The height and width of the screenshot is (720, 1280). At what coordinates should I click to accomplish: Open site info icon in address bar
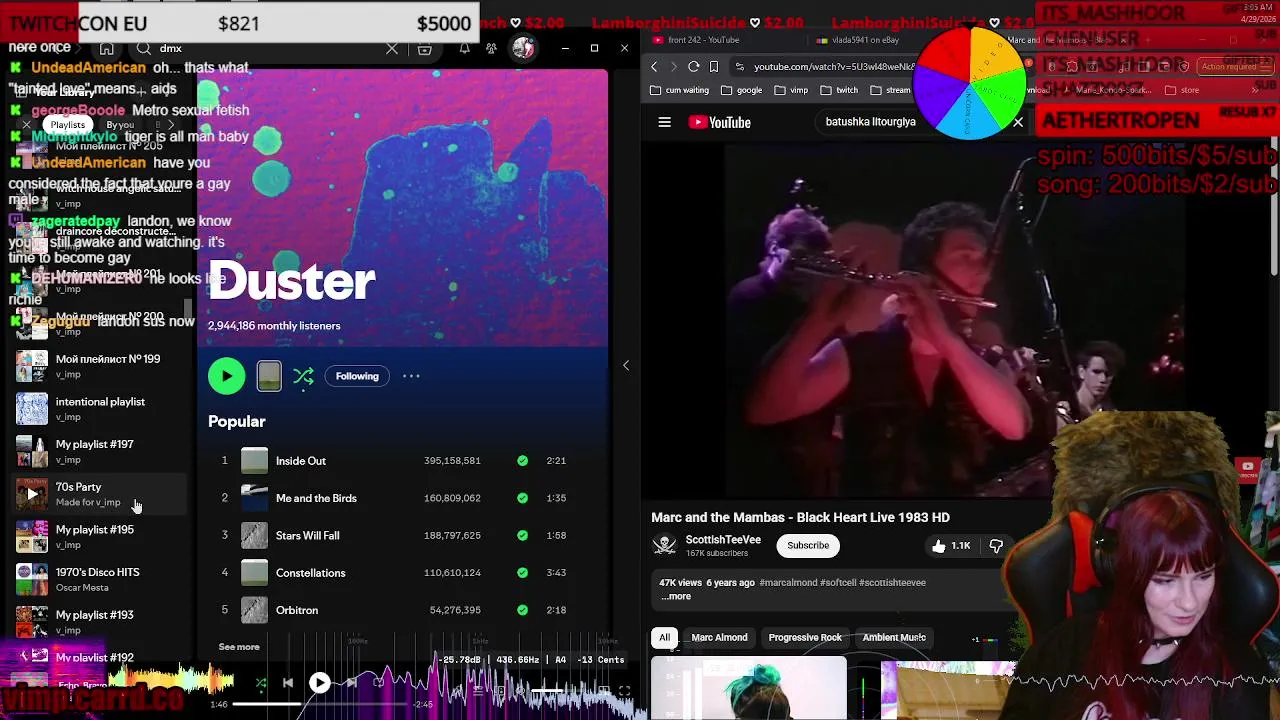[x=739, y=67]
